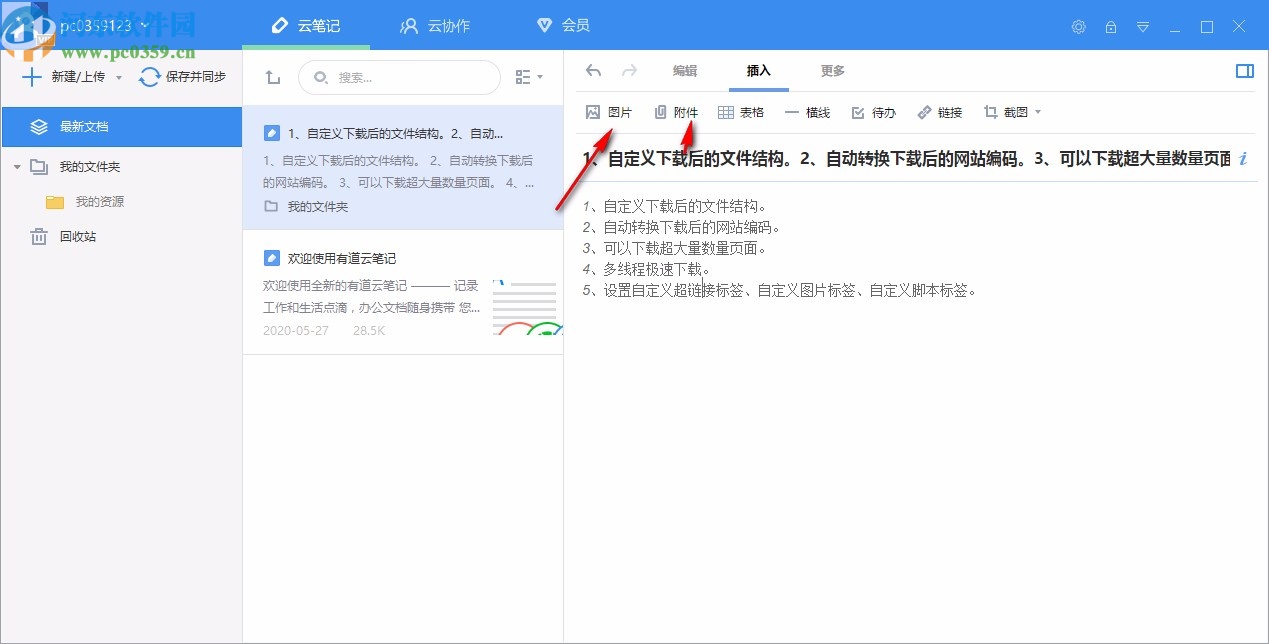Click the 回收站 trash icon

pyautogui.click(x=39, y=237)
